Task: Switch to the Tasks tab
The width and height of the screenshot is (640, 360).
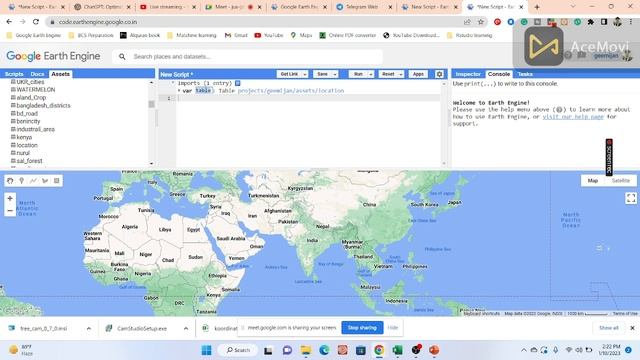Action: click(x=525, y=74)
